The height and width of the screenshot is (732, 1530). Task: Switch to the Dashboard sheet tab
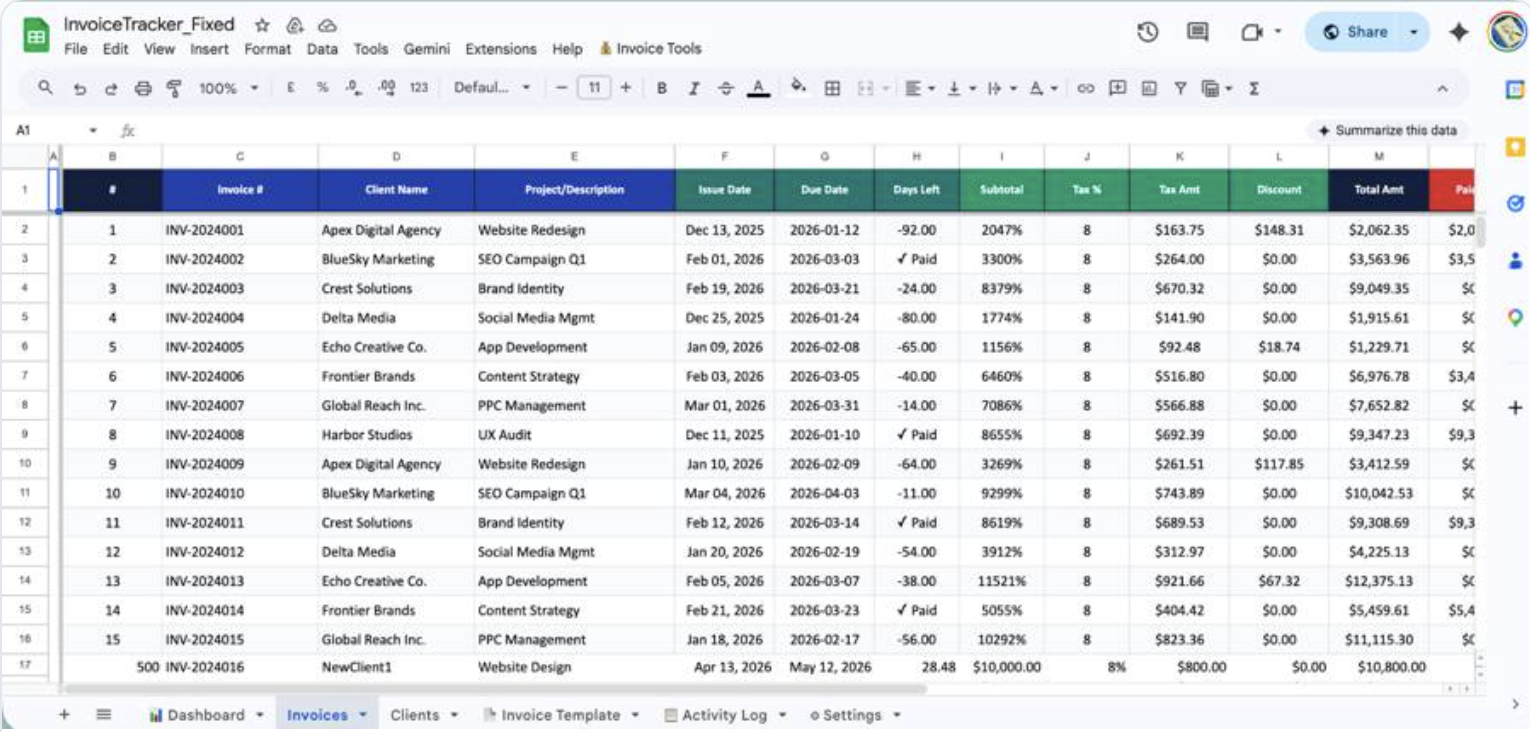pyautogui.click(x=206, y=715)
